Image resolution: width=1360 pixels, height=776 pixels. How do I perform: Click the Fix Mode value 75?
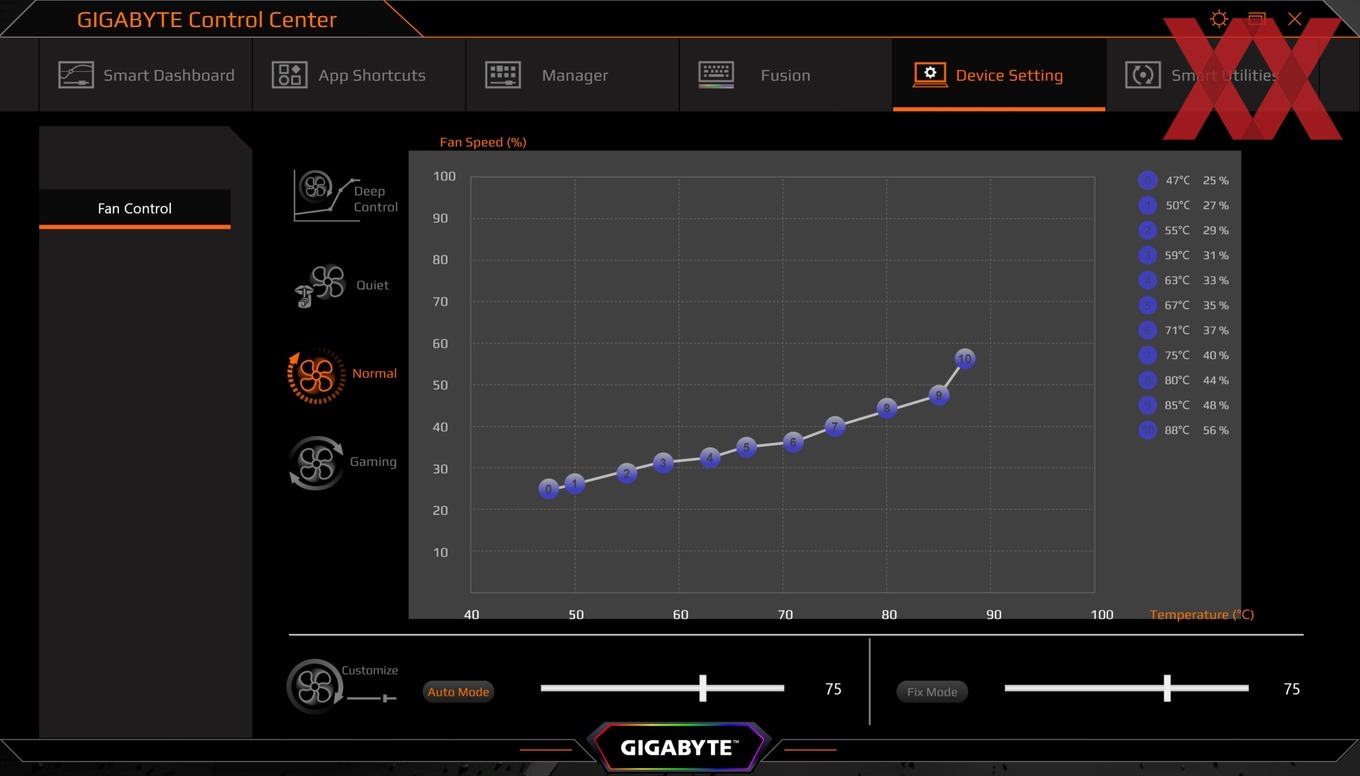tap(1291, 689)
